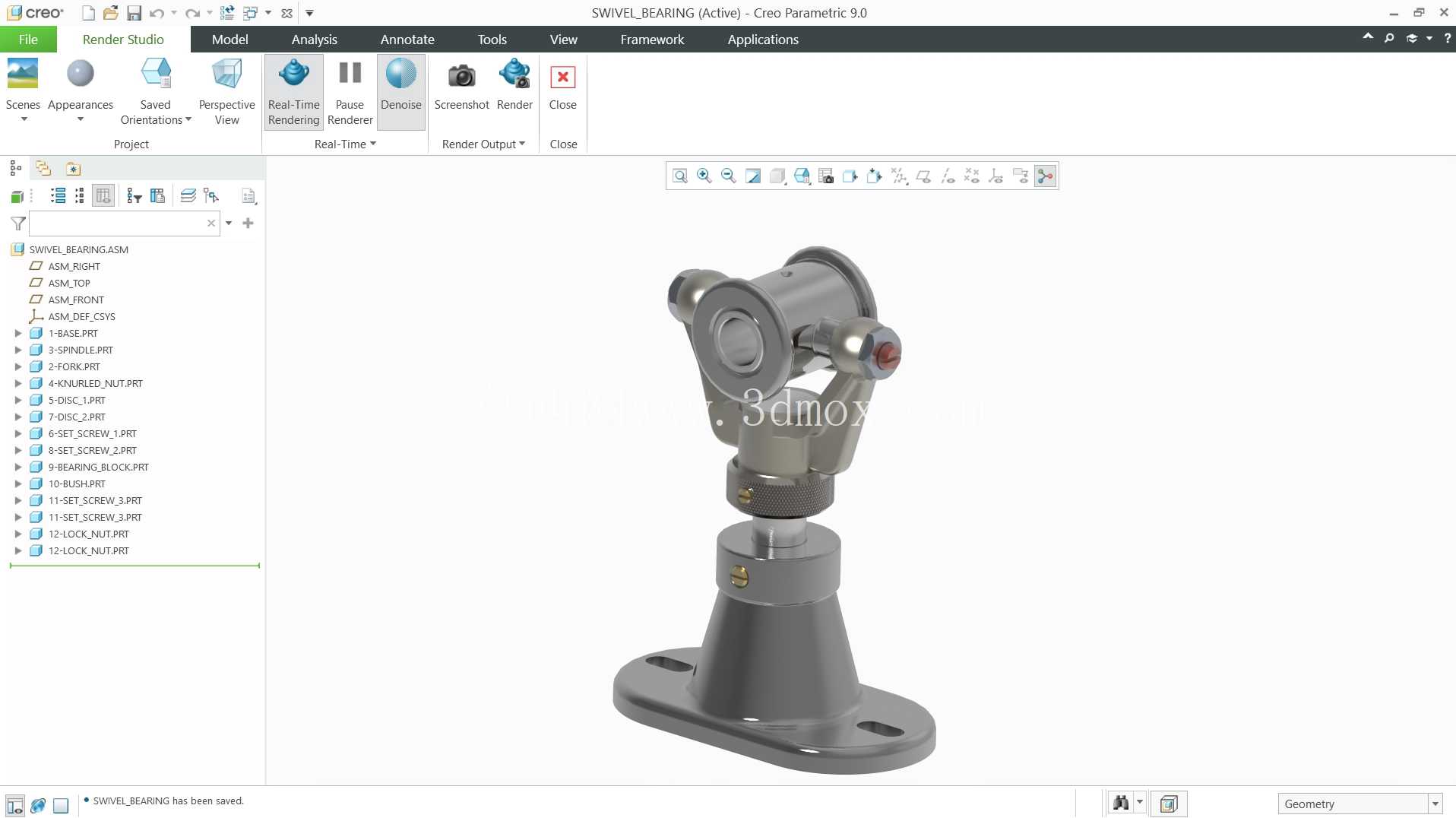
Task: Open Saved Orientations cube in graphics toolbar
Action: point(802,176)
